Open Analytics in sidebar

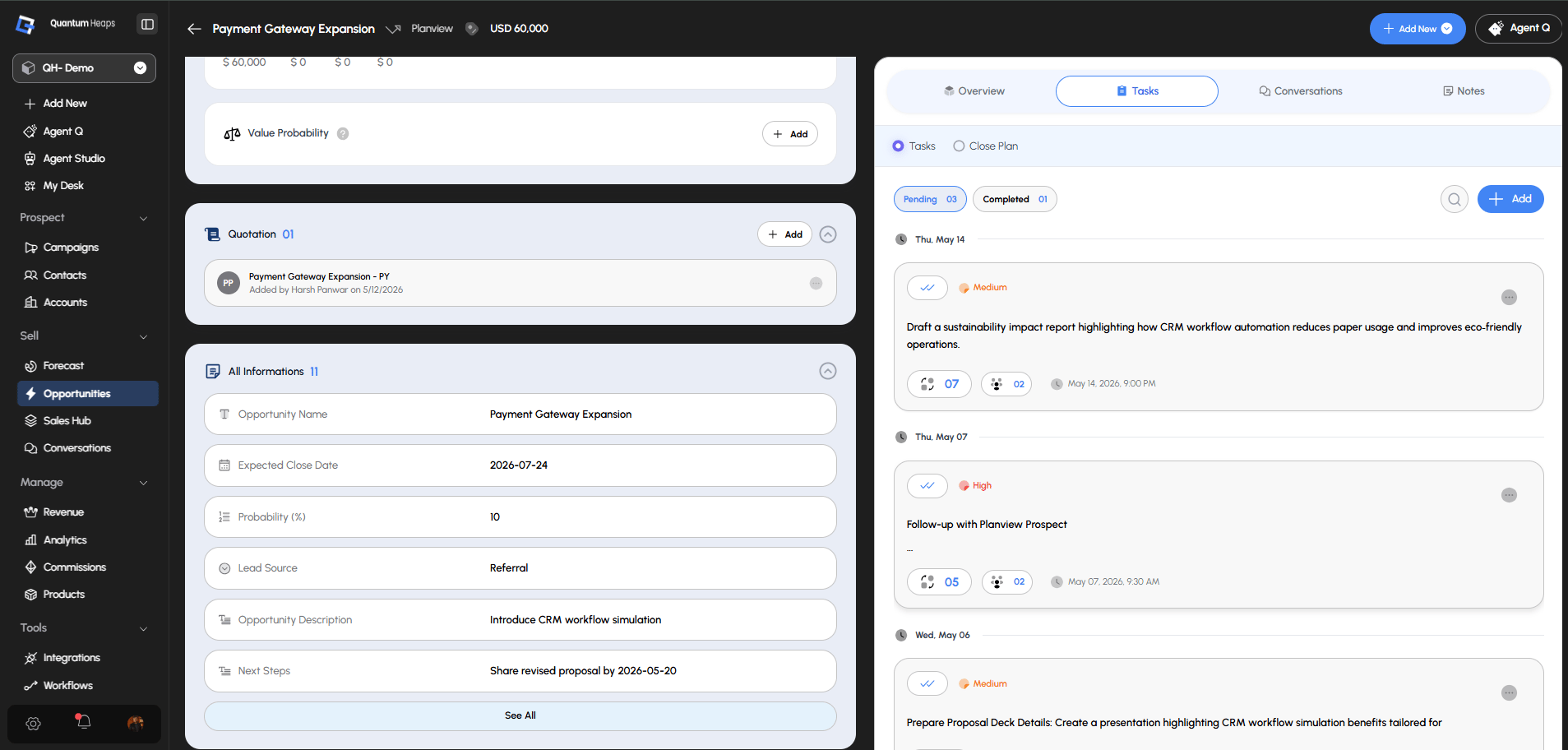point(65,539)
